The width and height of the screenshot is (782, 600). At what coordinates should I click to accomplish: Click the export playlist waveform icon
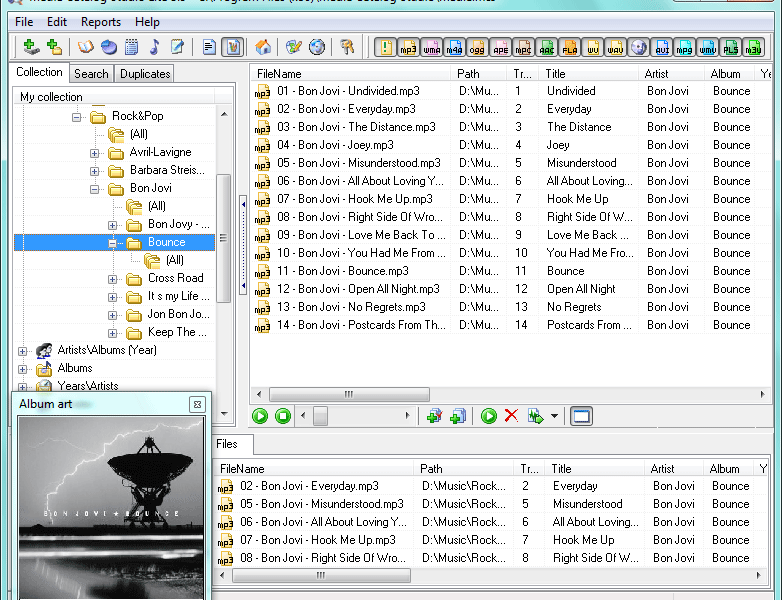536,415
